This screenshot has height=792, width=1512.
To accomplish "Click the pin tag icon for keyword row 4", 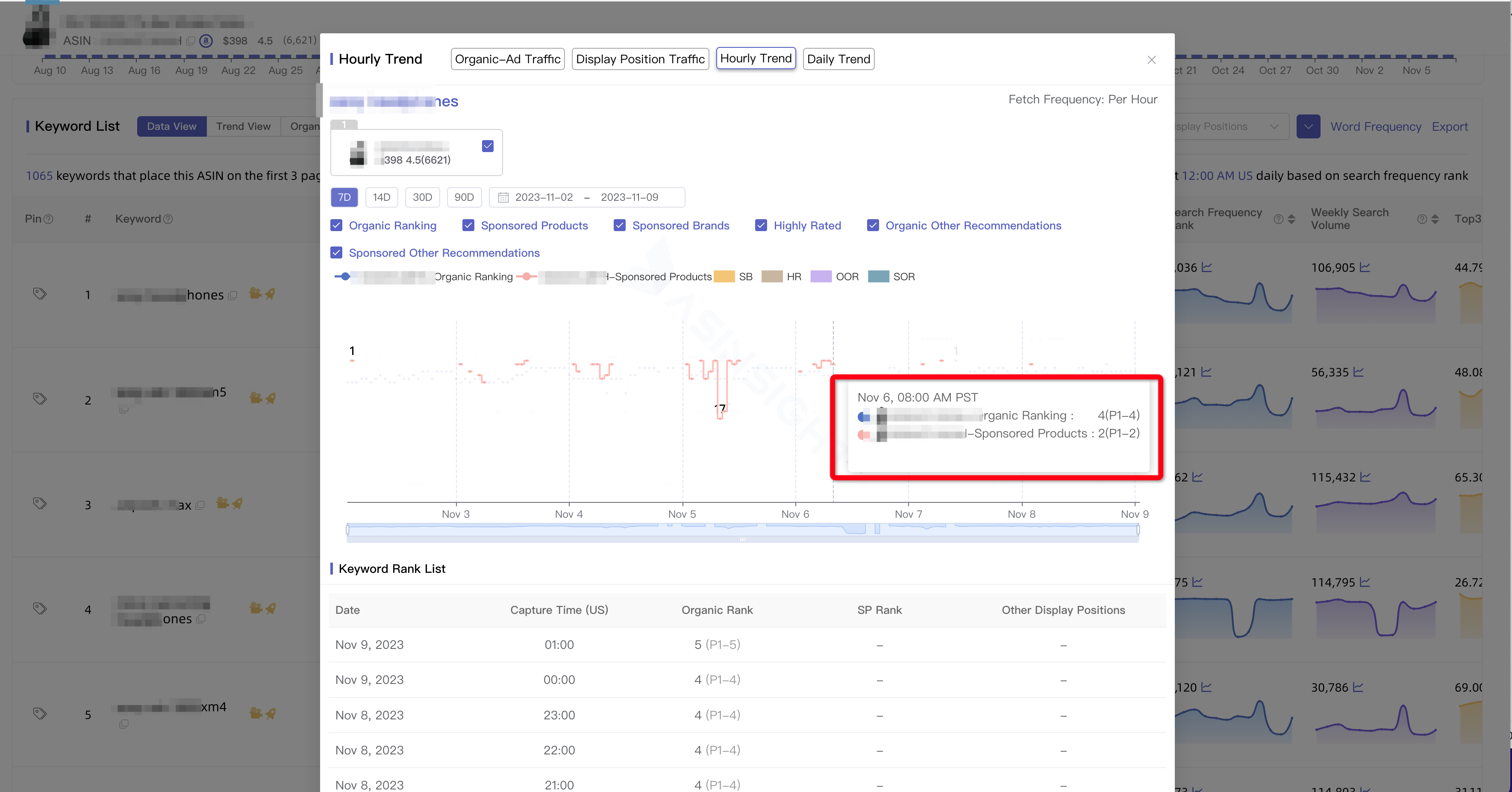I will coord(39,609).
